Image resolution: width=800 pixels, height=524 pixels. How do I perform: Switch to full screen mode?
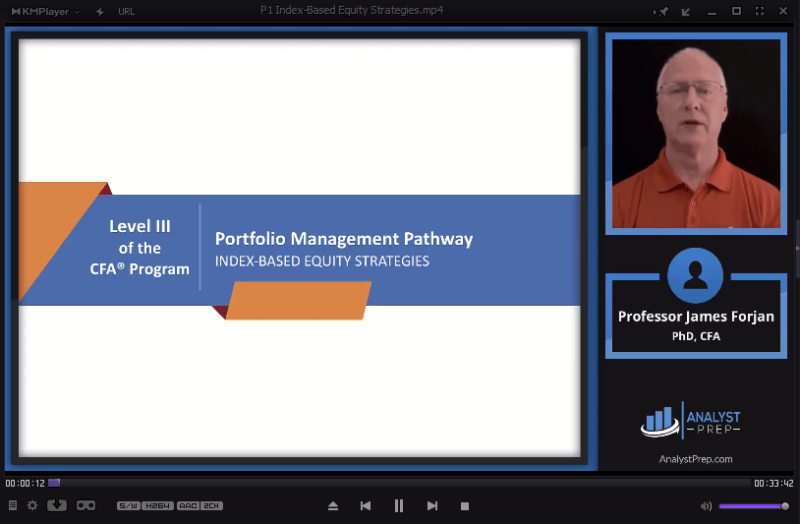760,11
